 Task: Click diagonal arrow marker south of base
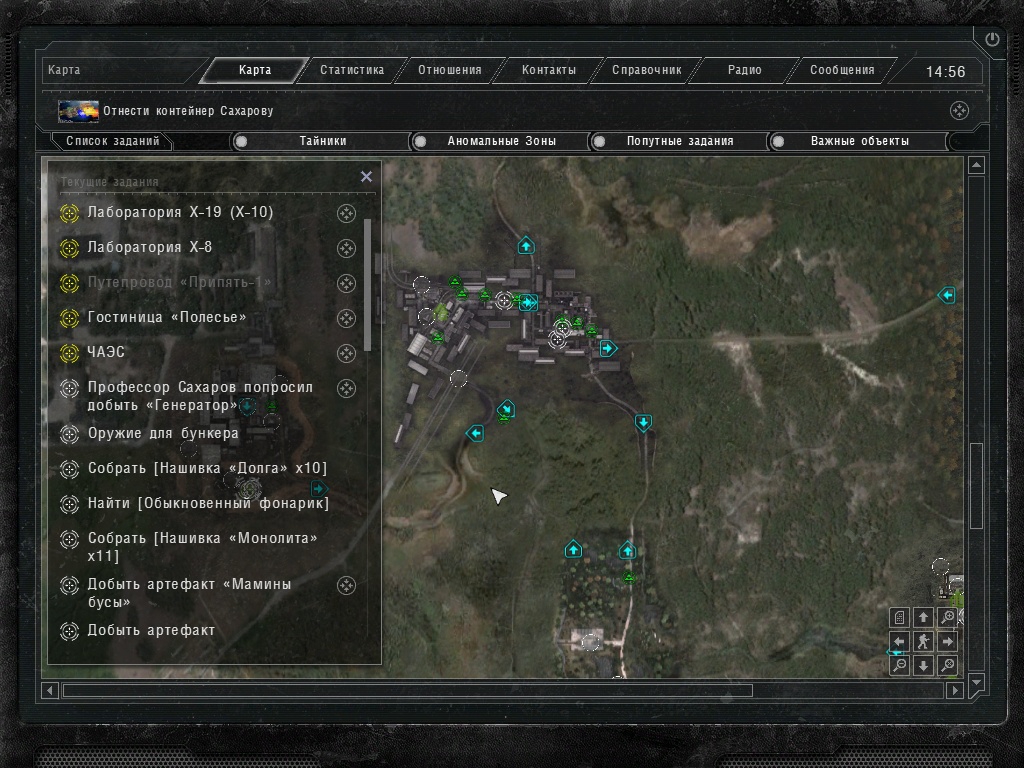pyautogui.click(x=506, y=409)
